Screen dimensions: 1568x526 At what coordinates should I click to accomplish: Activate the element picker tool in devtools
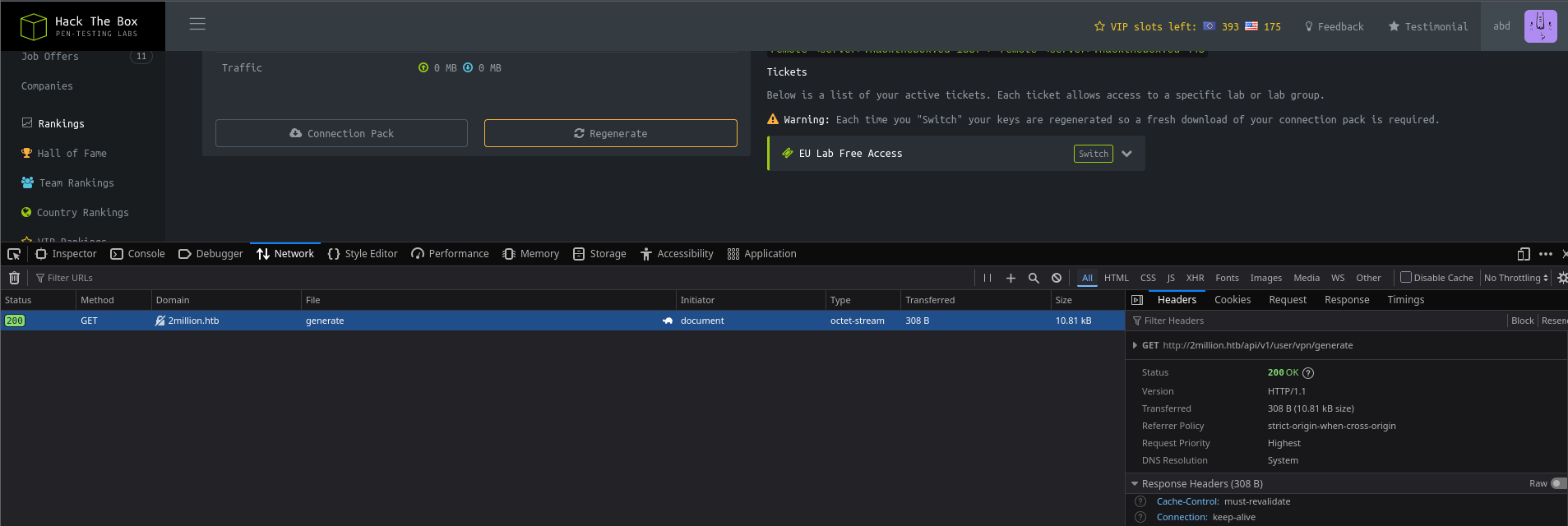[x=14, y=254]
